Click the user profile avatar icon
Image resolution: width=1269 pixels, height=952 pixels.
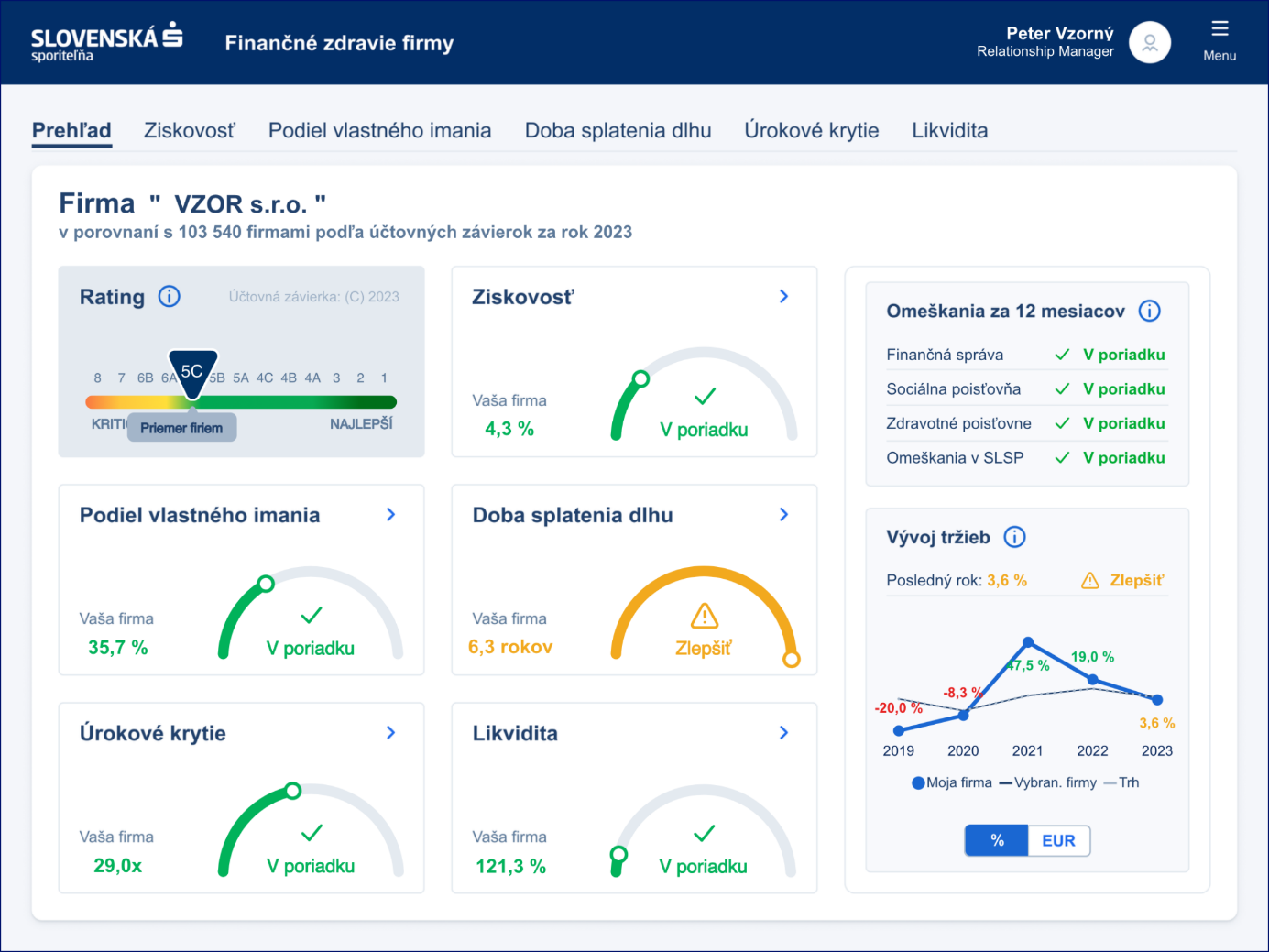pyautogui.click(x=1149, y=42)
